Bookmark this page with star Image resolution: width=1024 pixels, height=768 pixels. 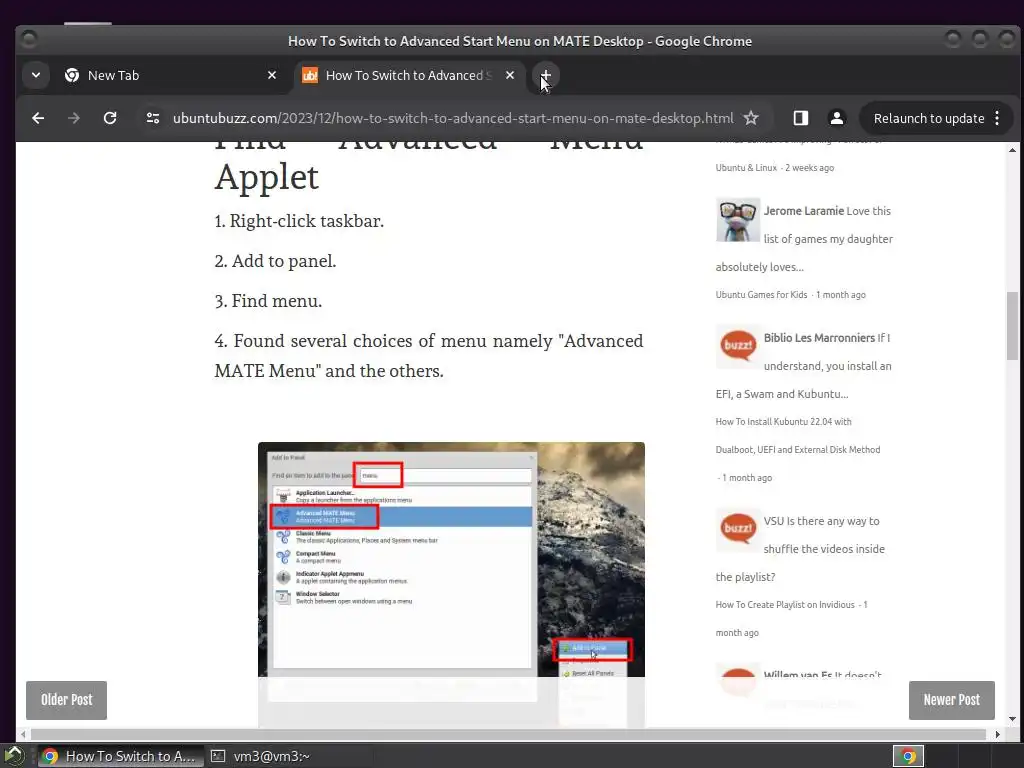(x=751, y=118)
